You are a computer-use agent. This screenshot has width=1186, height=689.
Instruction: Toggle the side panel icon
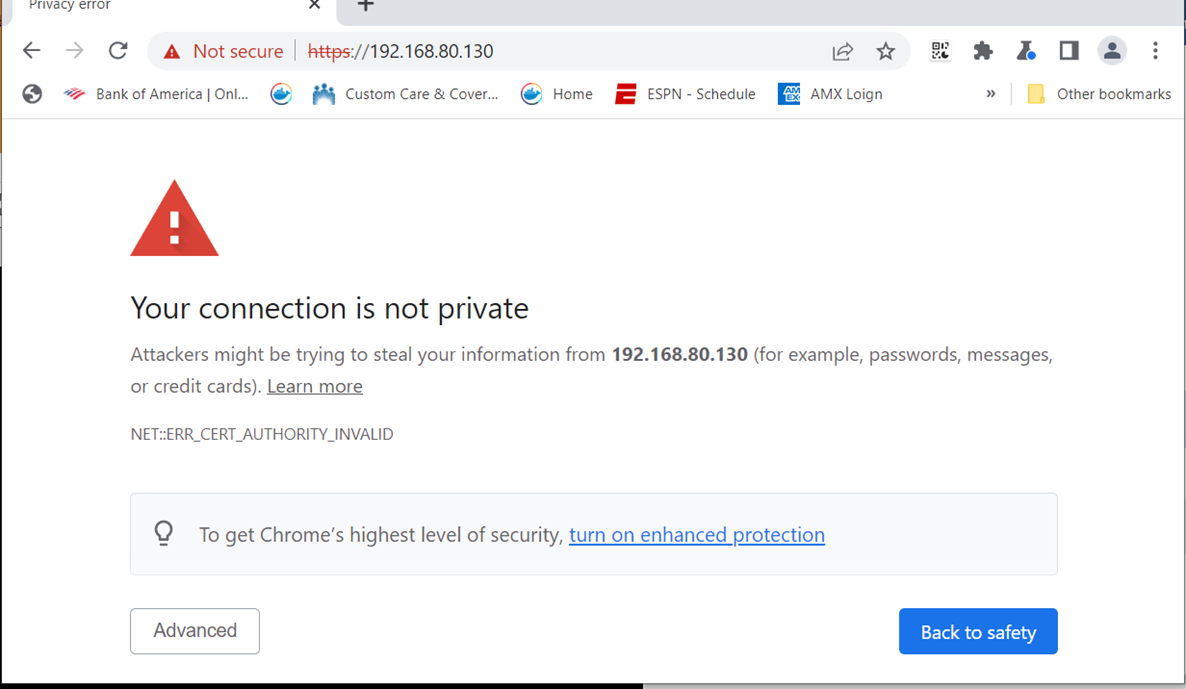pyautogui.click(x=1069, y=51)
